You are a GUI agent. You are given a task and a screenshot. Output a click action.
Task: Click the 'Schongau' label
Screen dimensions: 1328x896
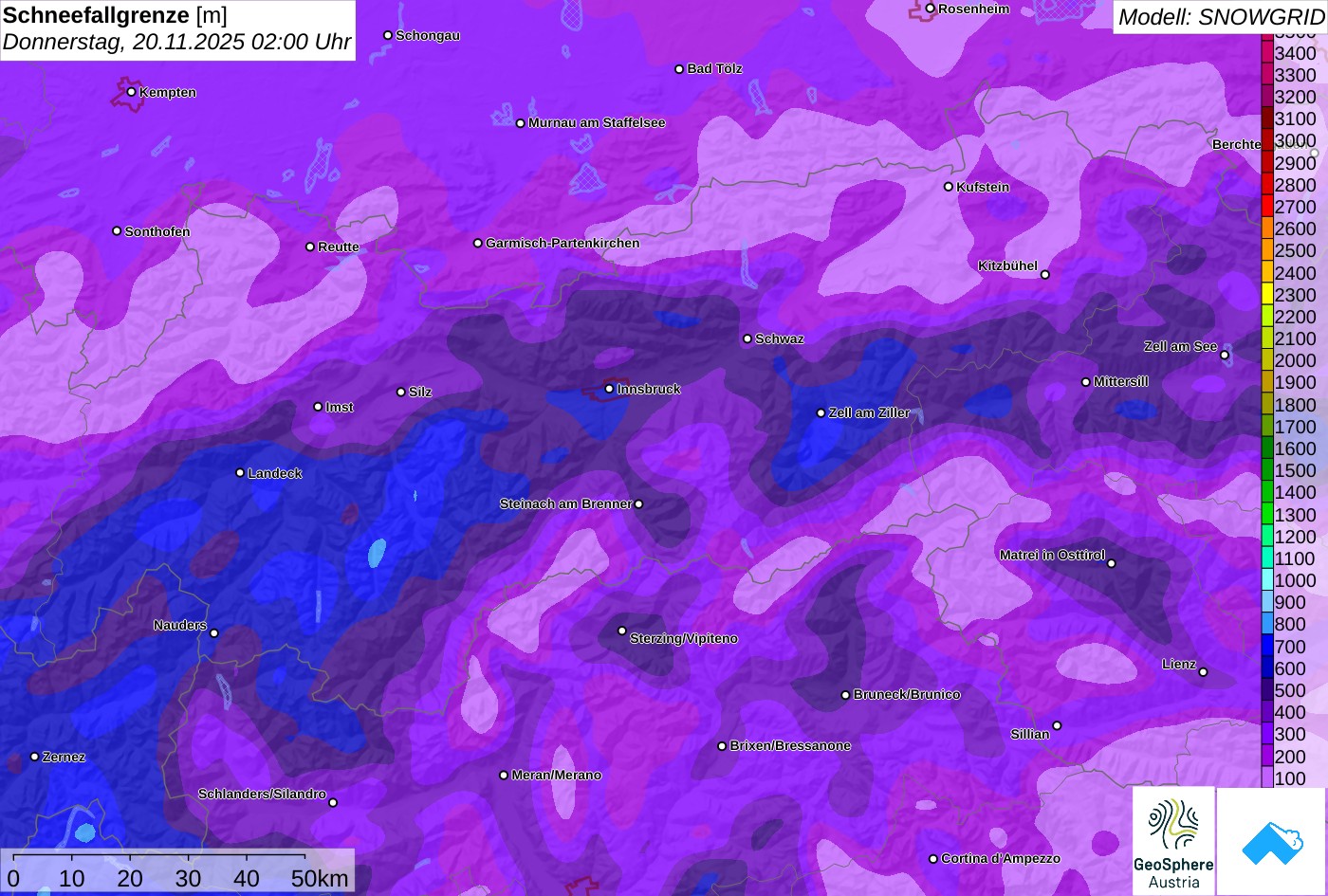(428, 35)
